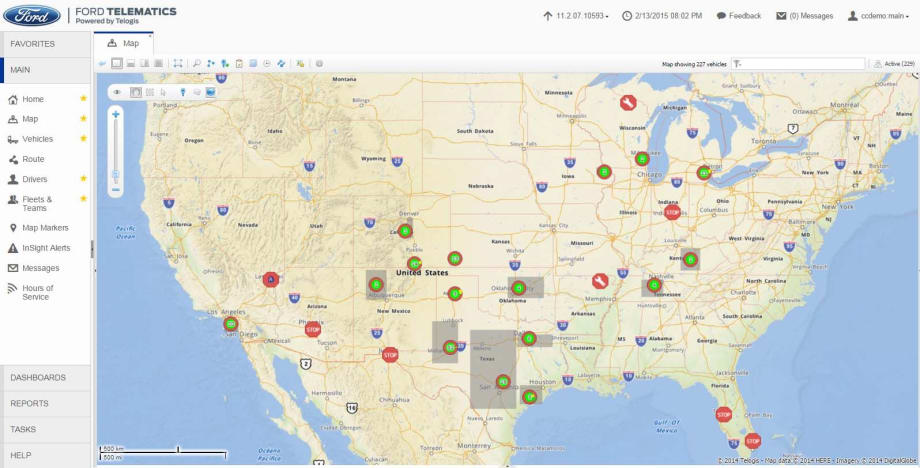Viewport: 920px width, 468px height.
Task: Click the zoom-to-fit extents icon
Action: (x=178, y=63)
